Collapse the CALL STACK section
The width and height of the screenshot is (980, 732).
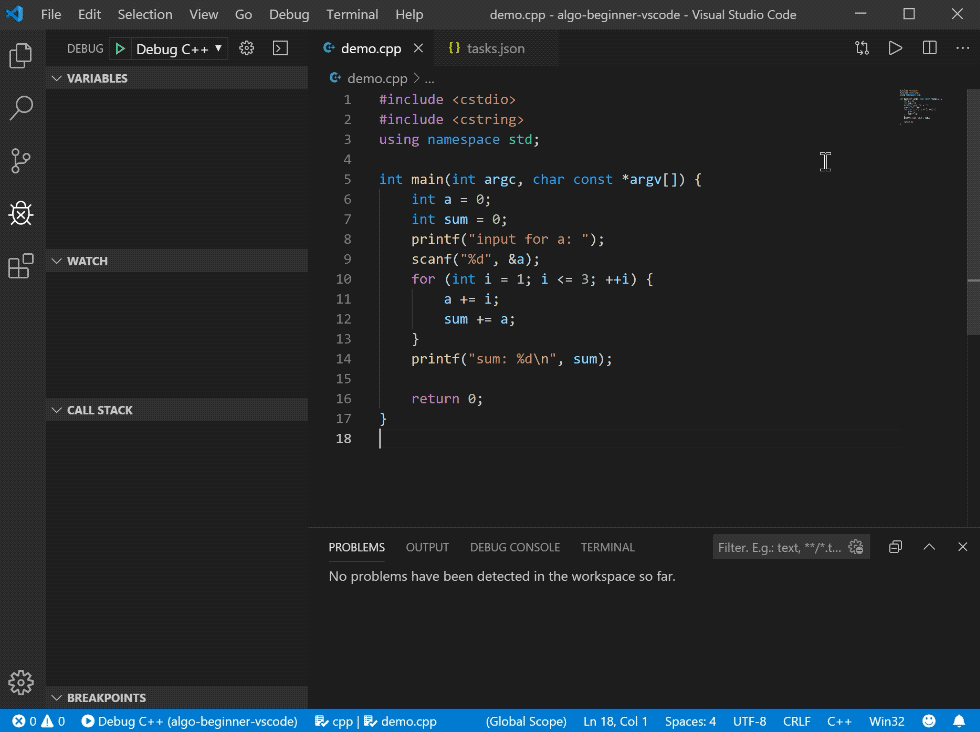(99, 410)
